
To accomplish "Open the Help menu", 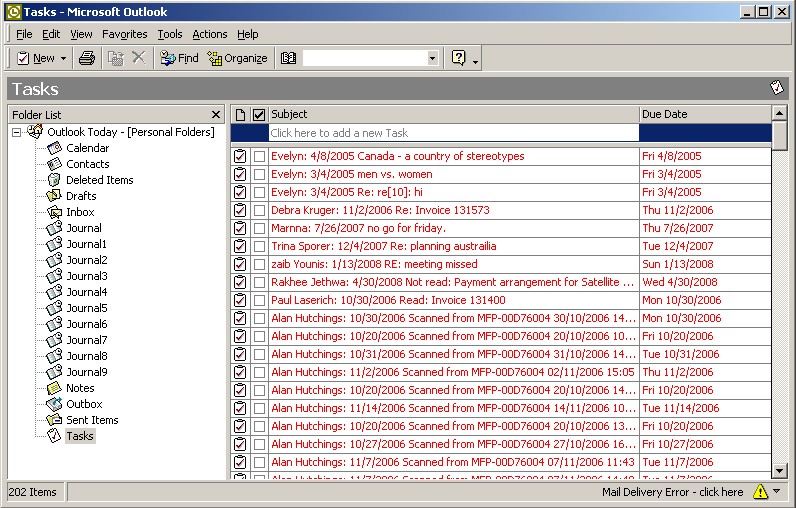I will [x=248, y=34].
